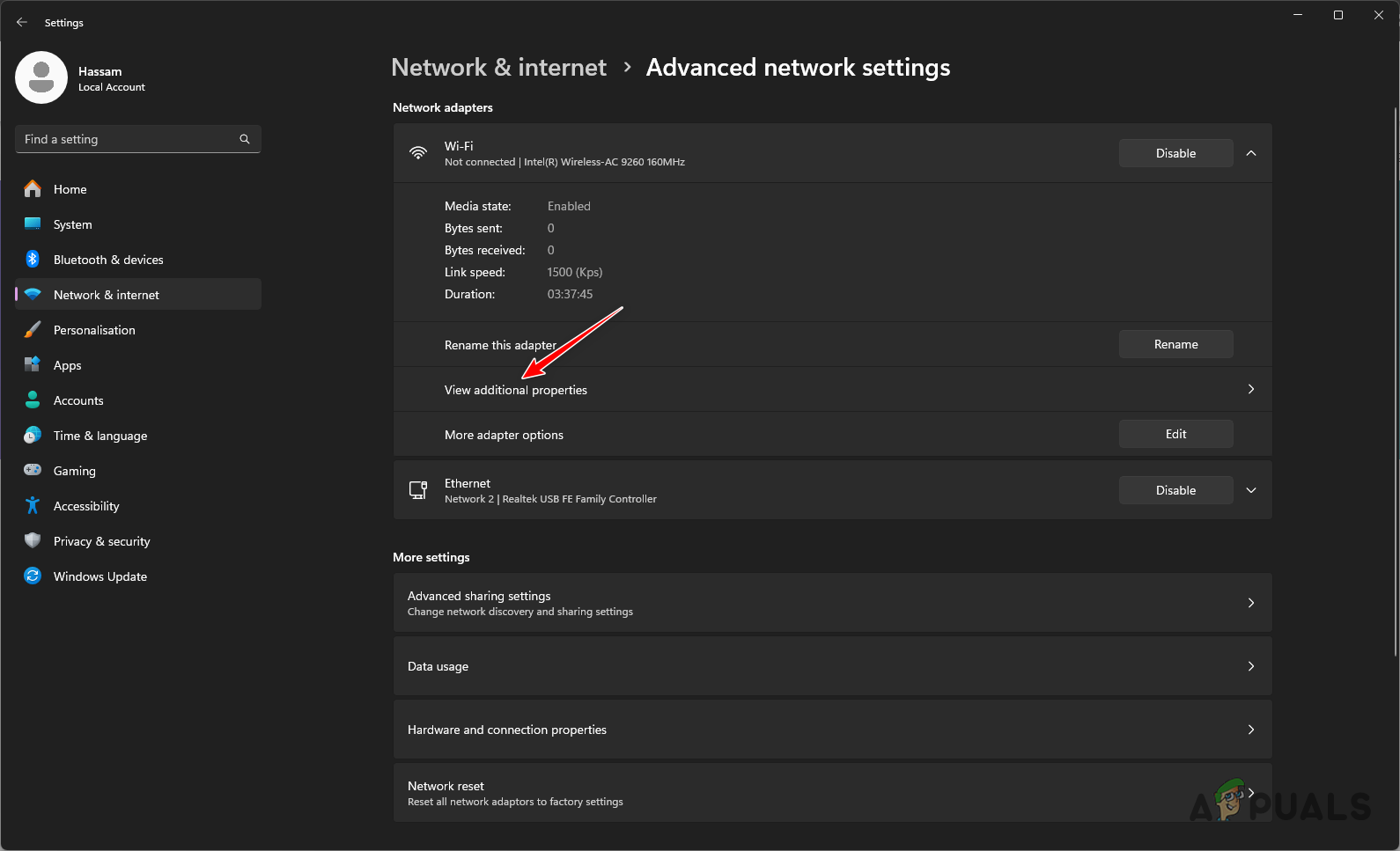Viewport: 1400px width, 851px height.
Task: Click the Windows Update refresh icon
Action: [33, 576]
